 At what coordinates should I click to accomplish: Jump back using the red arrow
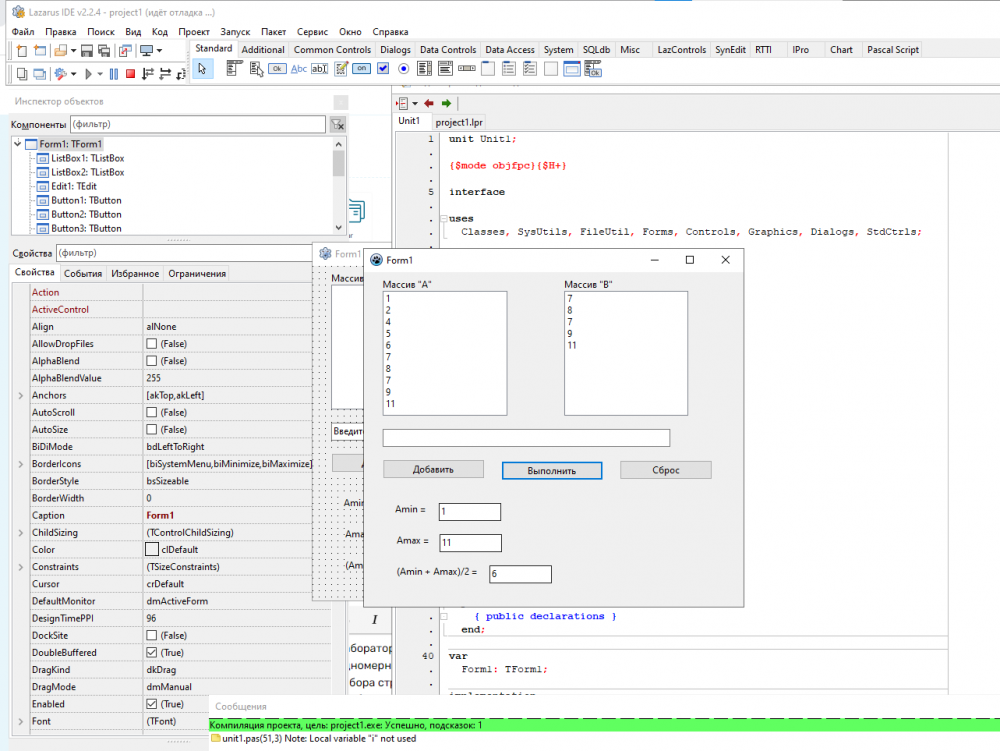click(x=429, y=103)
